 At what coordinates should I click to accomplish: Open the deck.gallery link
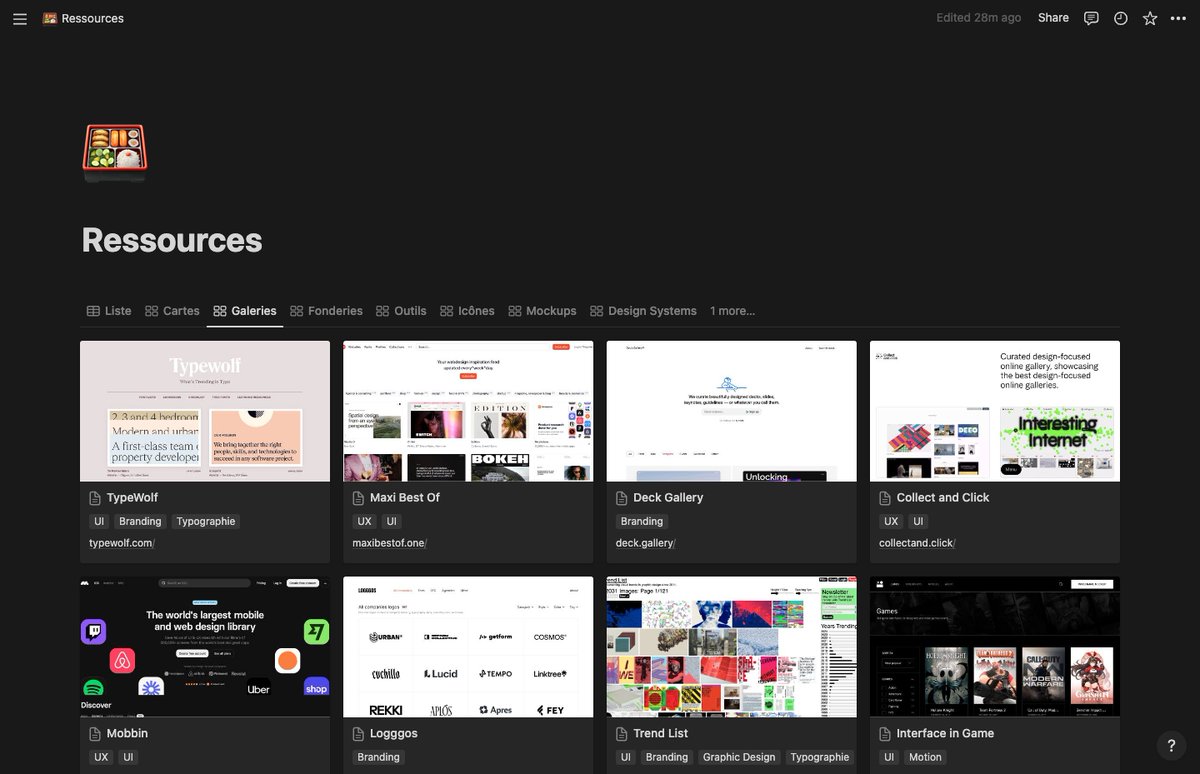tap(645, 543)
